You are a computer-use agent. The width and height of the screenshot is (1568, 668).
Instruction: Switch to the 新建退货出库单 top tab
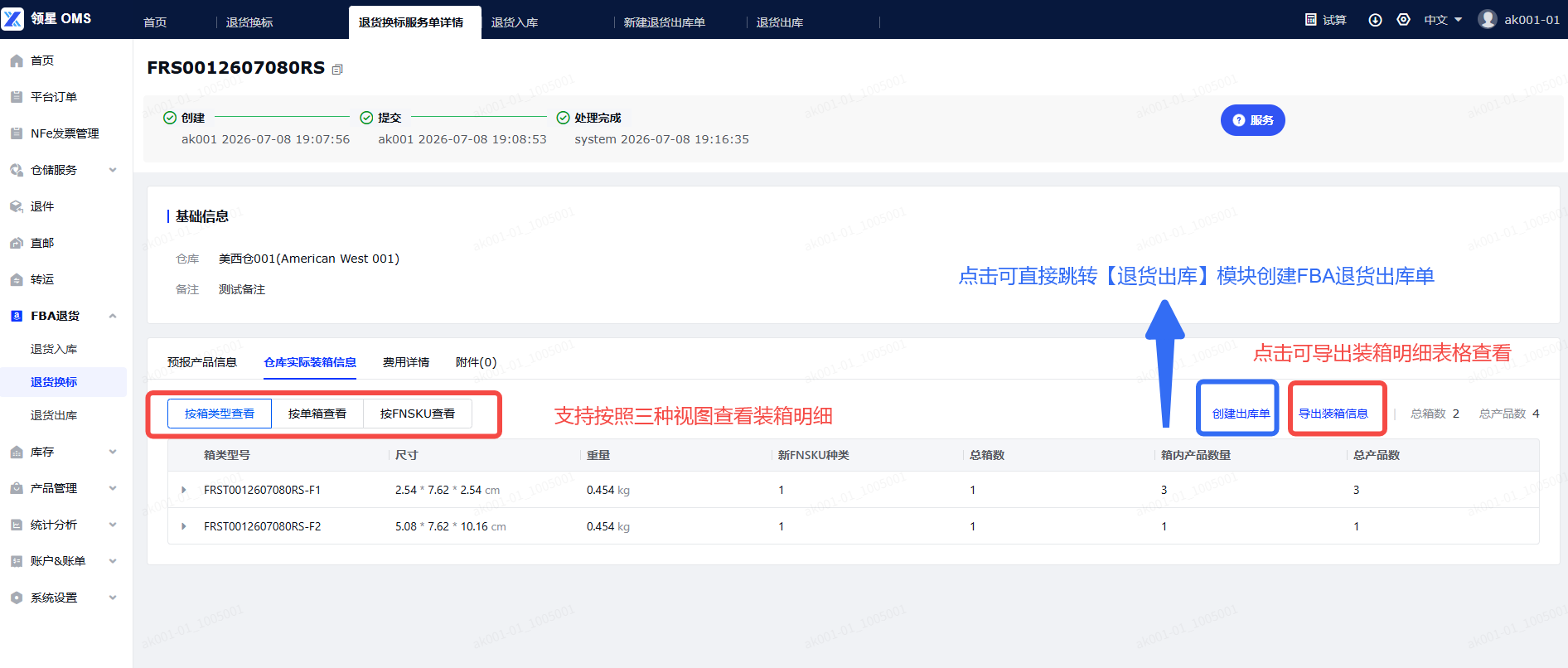point(665,22)
